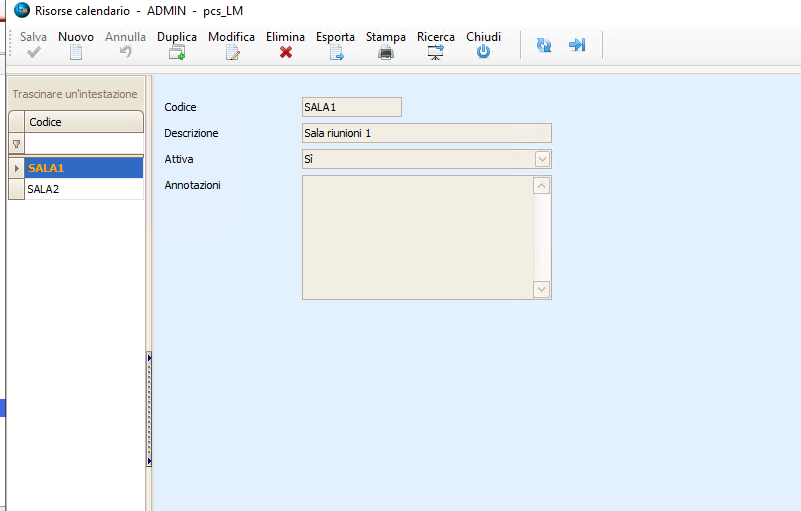Image resolution: width=801 pixels, height=511 pixels.
Task: Delete the record using Elimina
Action: click(x=285, y=52)
